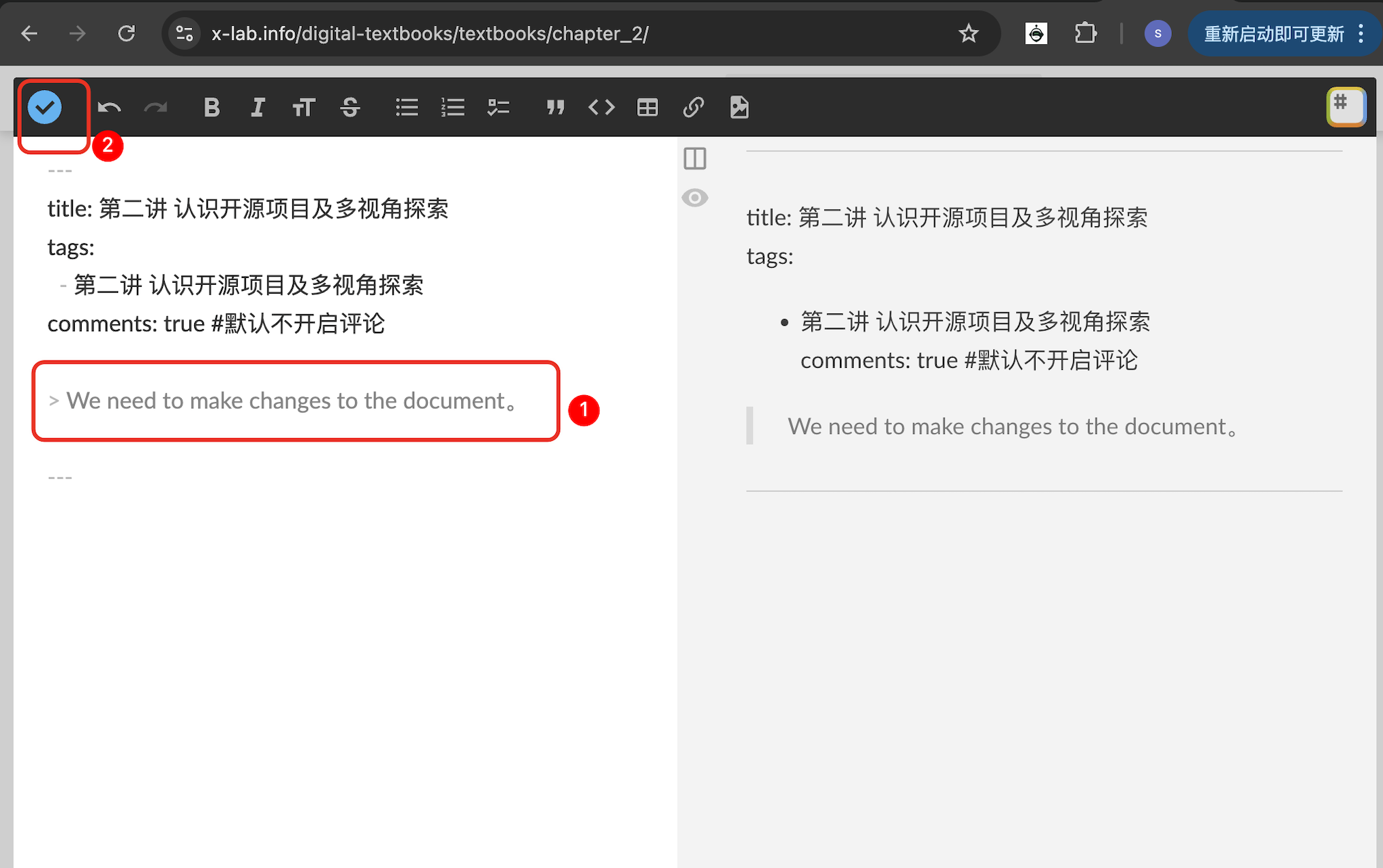The image size is (1383, 868).
Task: Open the browser three-dot menu
Action: coord(1361,33)
